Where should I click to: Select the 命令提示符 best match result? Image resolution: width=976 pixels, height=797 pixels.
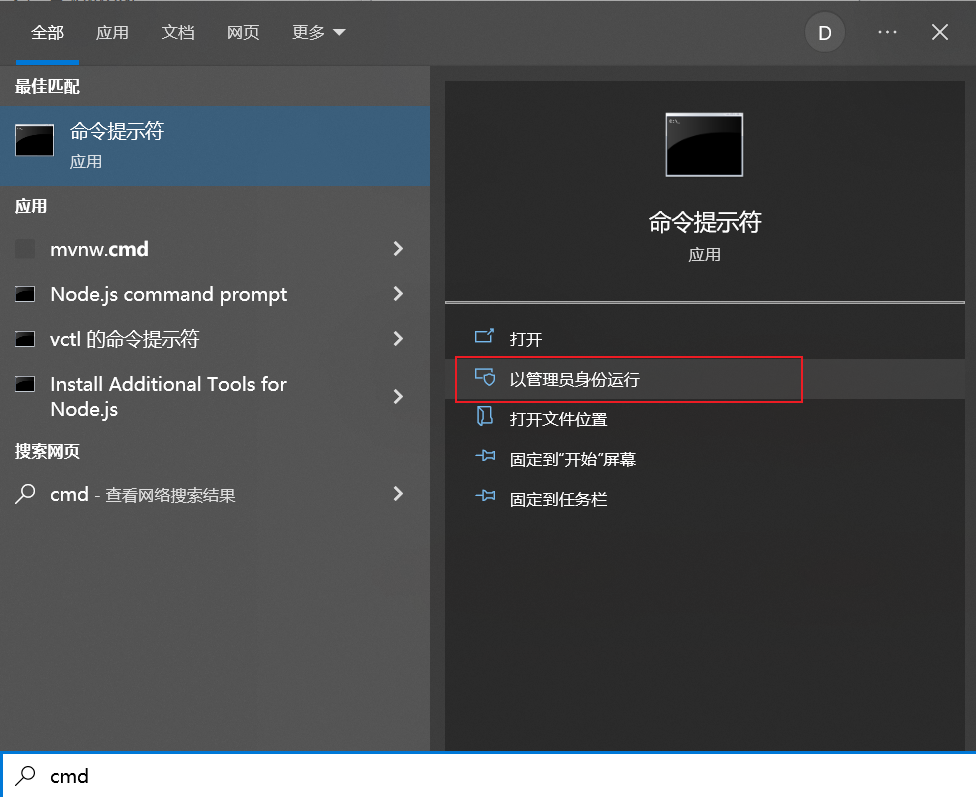[x=215, y=146]
